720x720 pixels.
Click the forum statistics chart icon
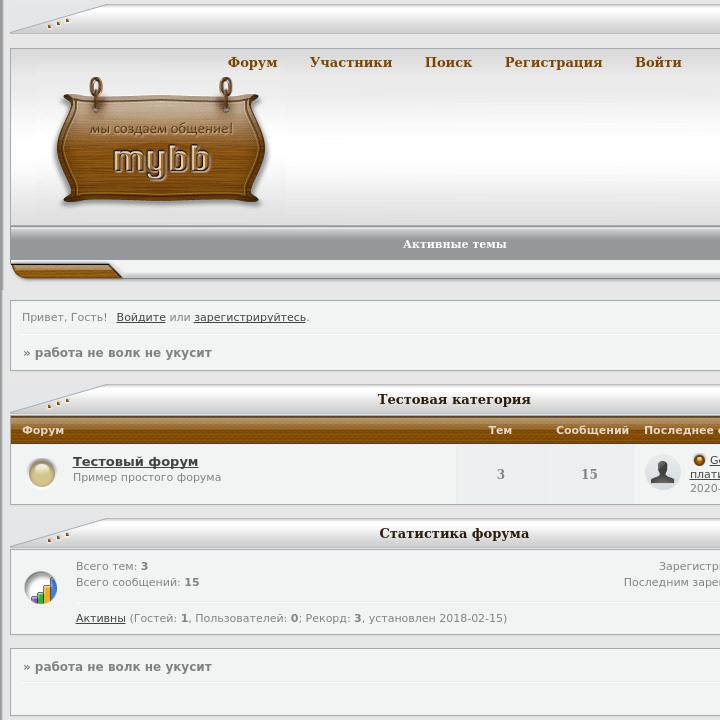pos(41,587)
